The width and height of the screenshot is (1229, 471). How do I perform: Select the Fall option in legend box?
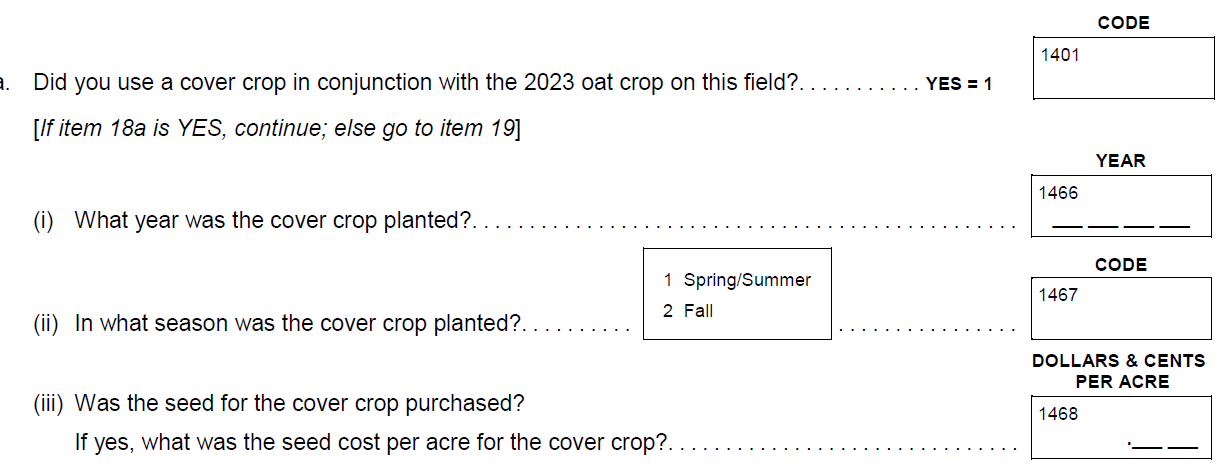688,311
